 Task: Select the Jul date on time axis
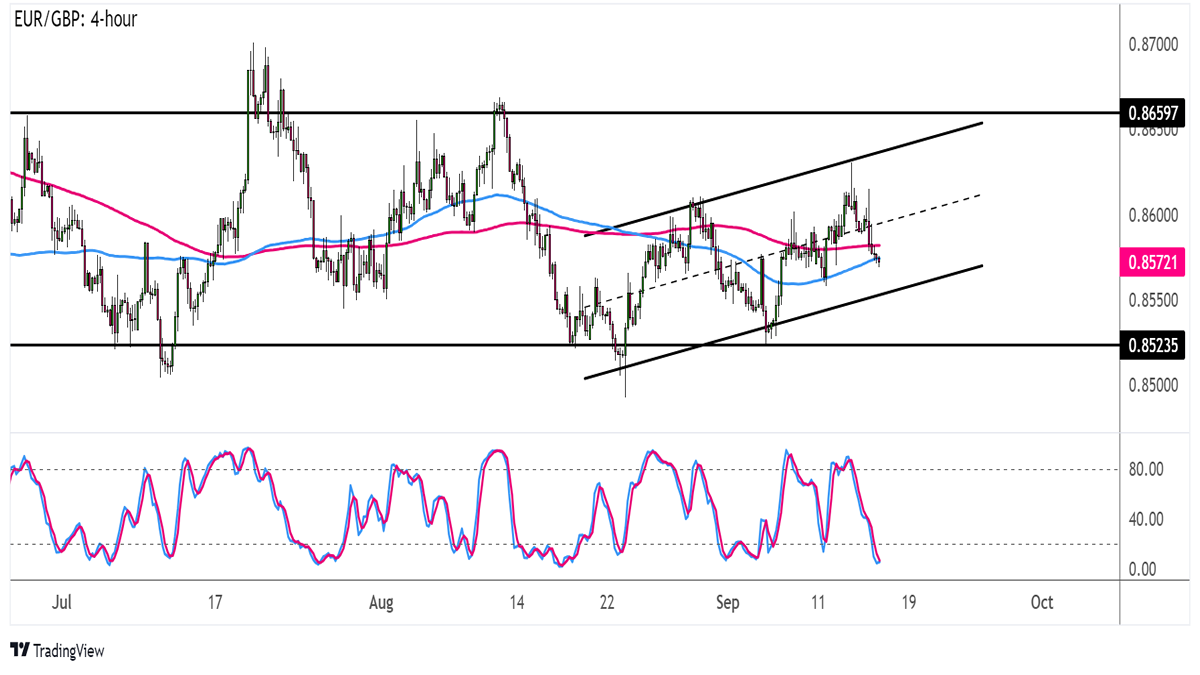point(62,603)
